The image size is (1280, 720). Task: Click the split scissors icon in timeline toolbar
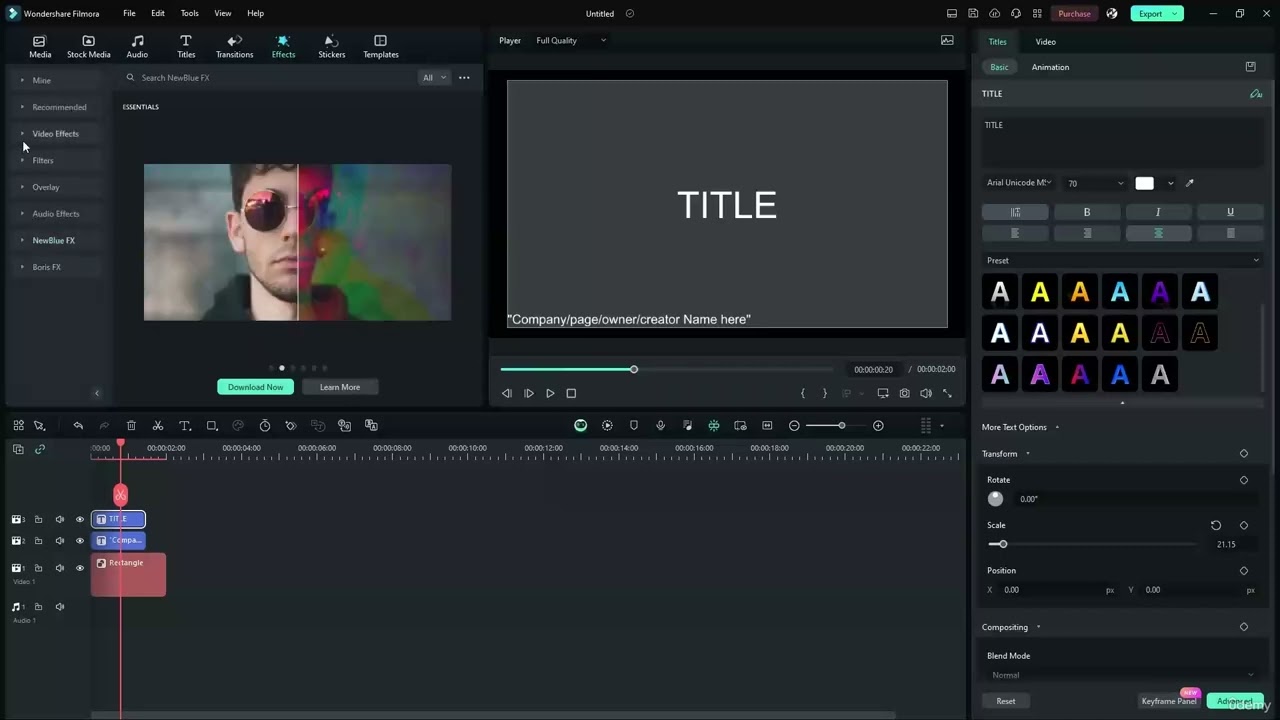coord(158,426)
